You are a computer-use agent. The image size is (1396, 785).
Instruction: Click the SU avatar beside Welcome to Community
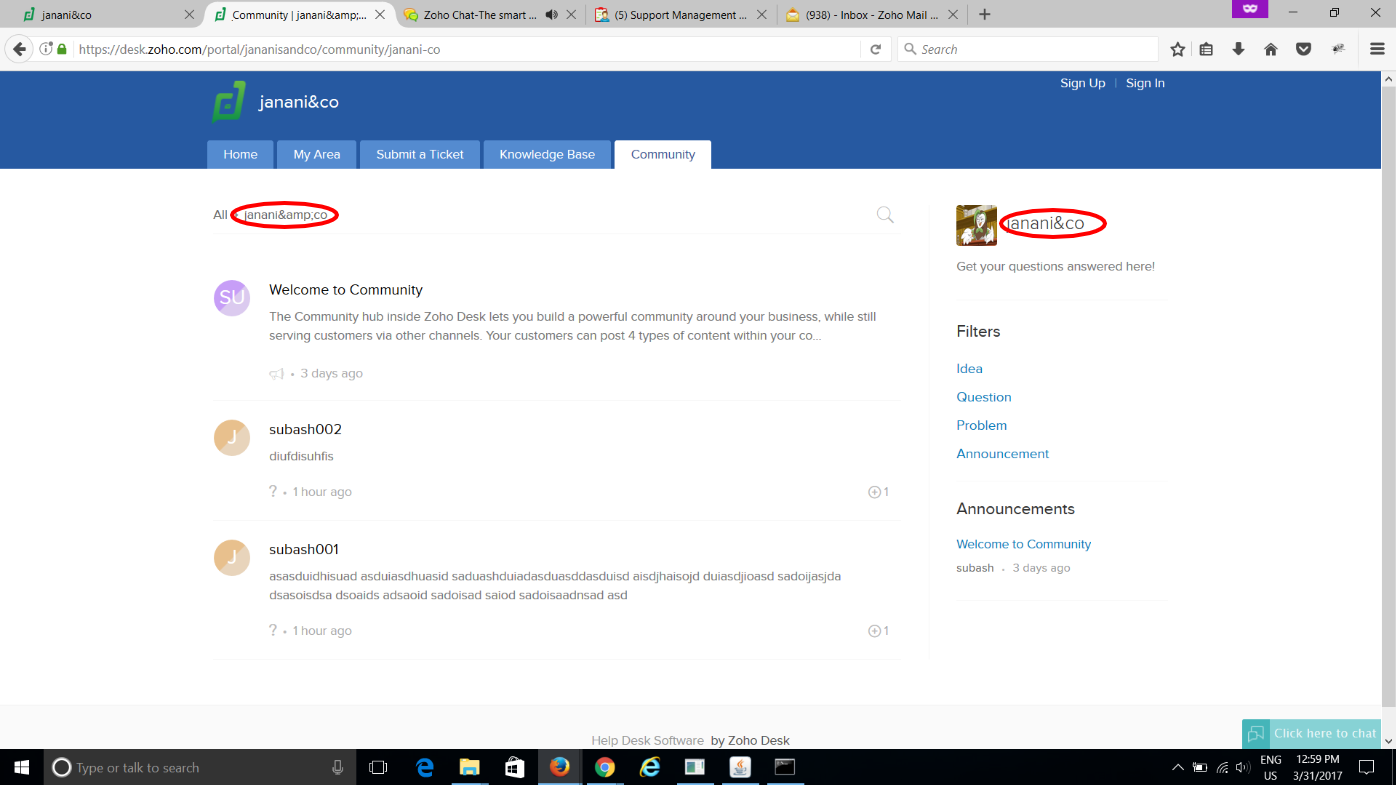click(x=232, y=298)
